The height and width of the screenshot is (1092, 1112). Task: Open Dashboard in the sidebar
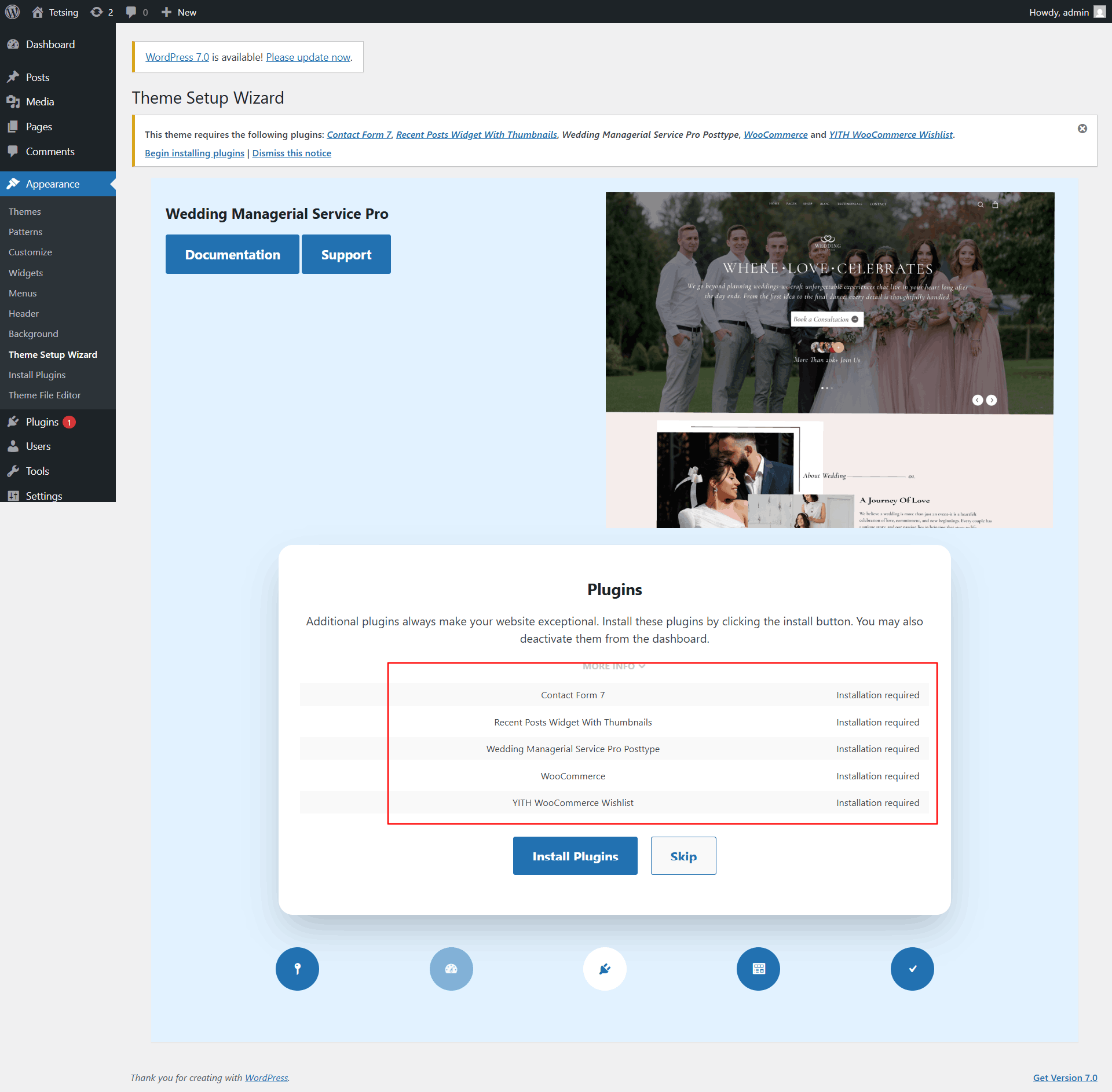click(58, 45)
